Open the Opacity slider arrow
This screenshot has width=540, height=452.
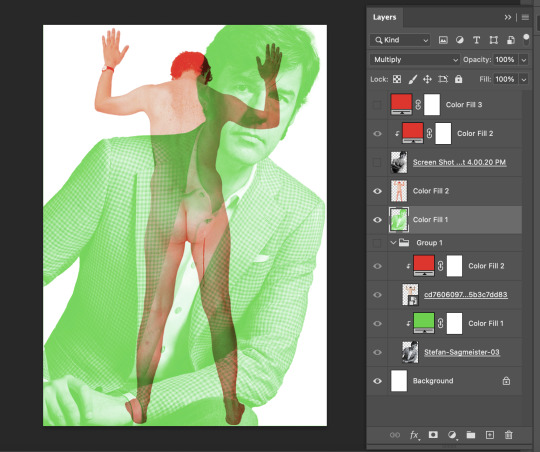click(x=523, y=60)
